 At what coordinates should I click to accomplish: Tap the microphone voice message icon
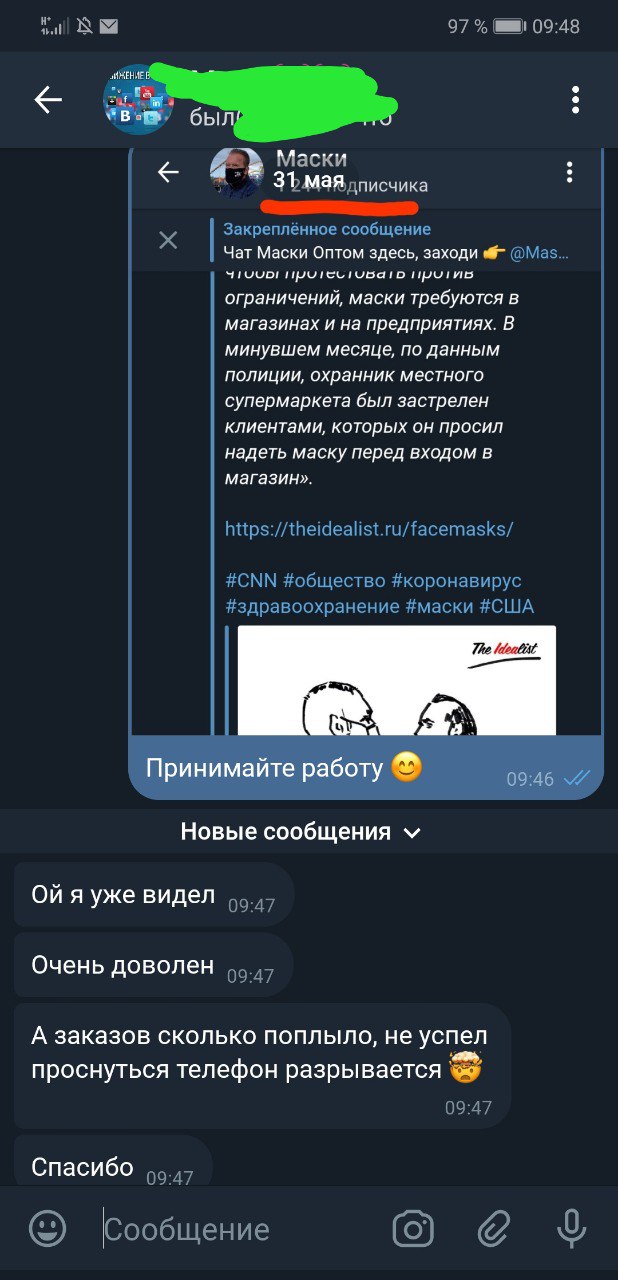pyautogui.click(x=572, y=1229)
